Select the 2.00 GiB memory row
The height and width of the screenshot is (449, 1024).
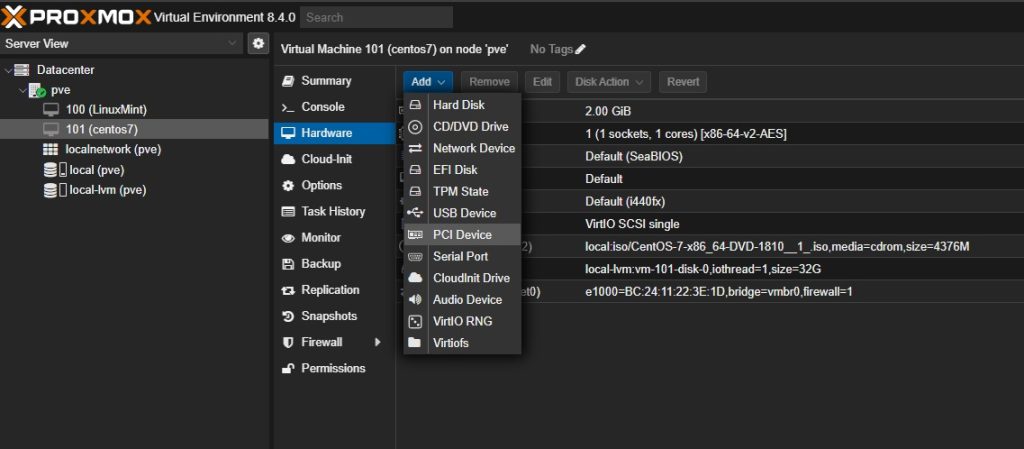pyautogui.click(x=710, y=112)
